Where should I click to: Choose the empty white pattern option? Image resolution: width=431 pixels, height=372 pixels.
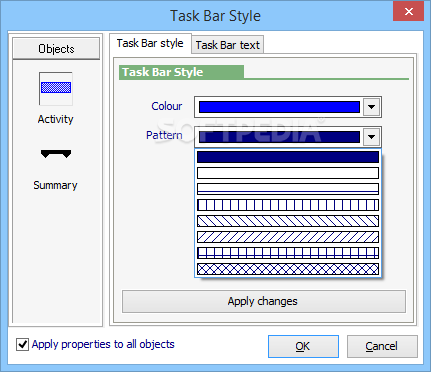coord(288,173)
